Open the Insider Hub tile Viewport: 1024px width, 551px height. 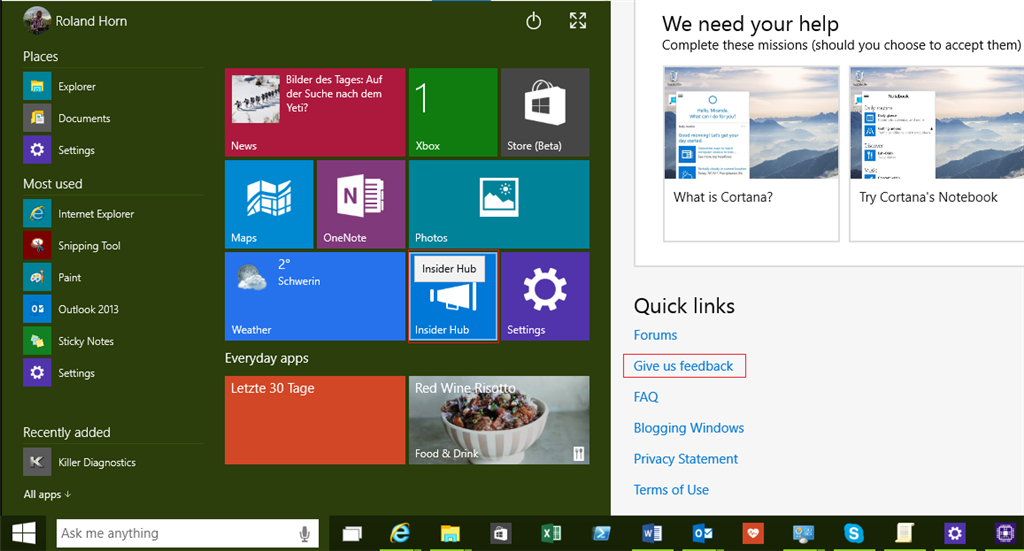[x=453, y=296]
